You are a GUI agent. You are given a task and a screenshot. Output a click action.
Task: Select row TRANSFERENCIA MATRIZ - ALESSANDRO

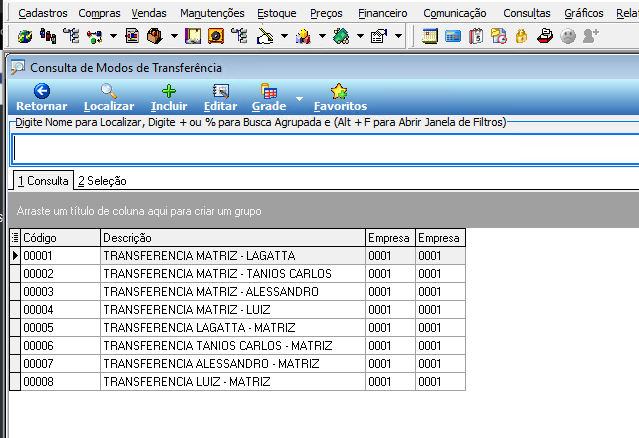pos(237,292)
